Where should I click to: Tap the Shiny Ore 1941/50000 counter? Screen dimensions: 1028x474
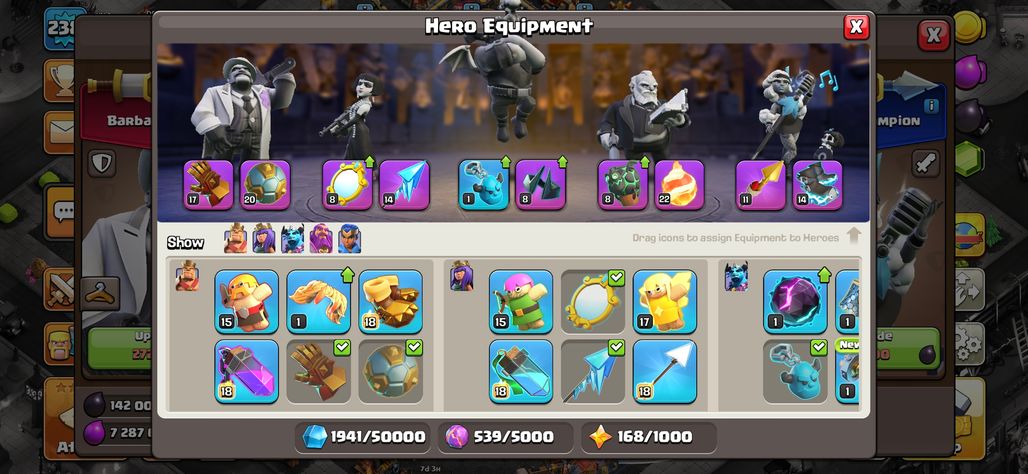click(x=363, y=437)
